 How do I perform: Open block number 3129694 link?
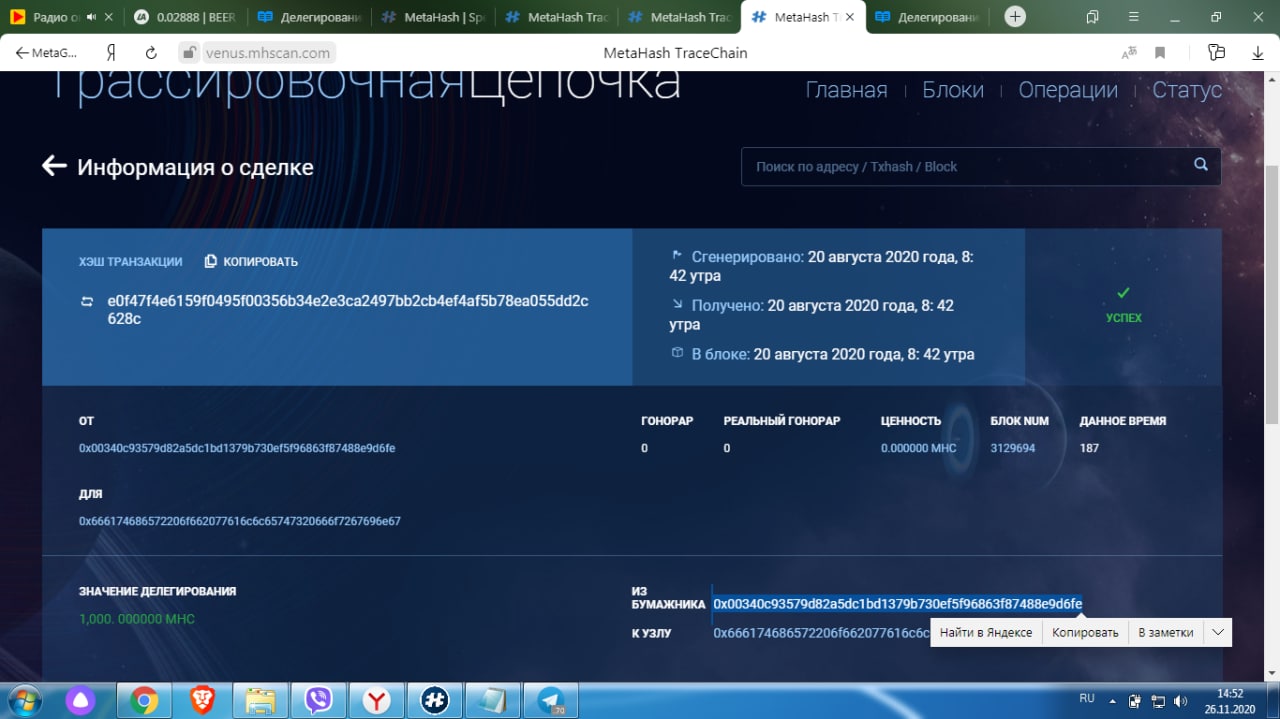tap(1013, 448)
